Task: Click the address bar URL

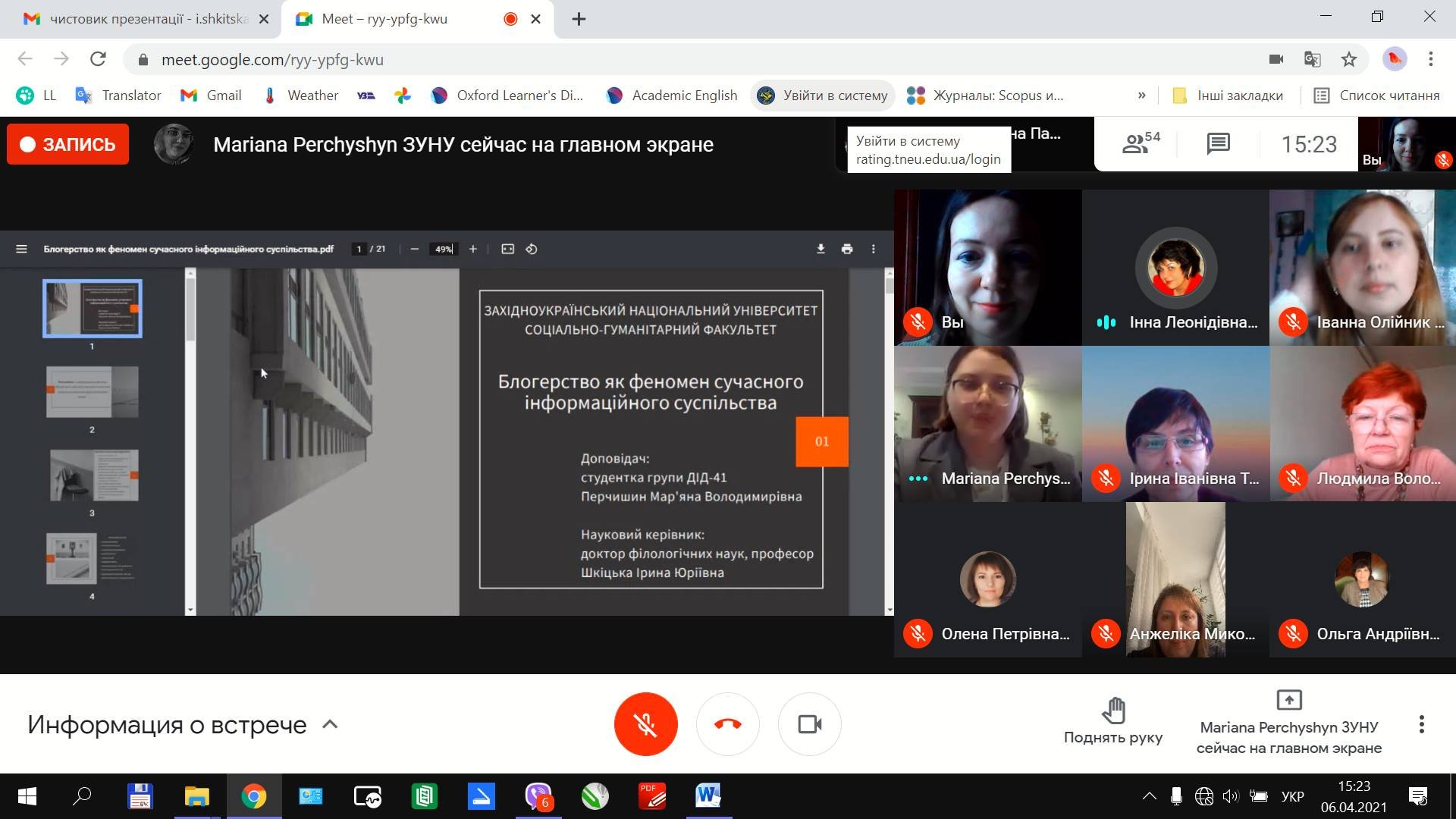Action: pyautogui.click(x=272, y=59)
